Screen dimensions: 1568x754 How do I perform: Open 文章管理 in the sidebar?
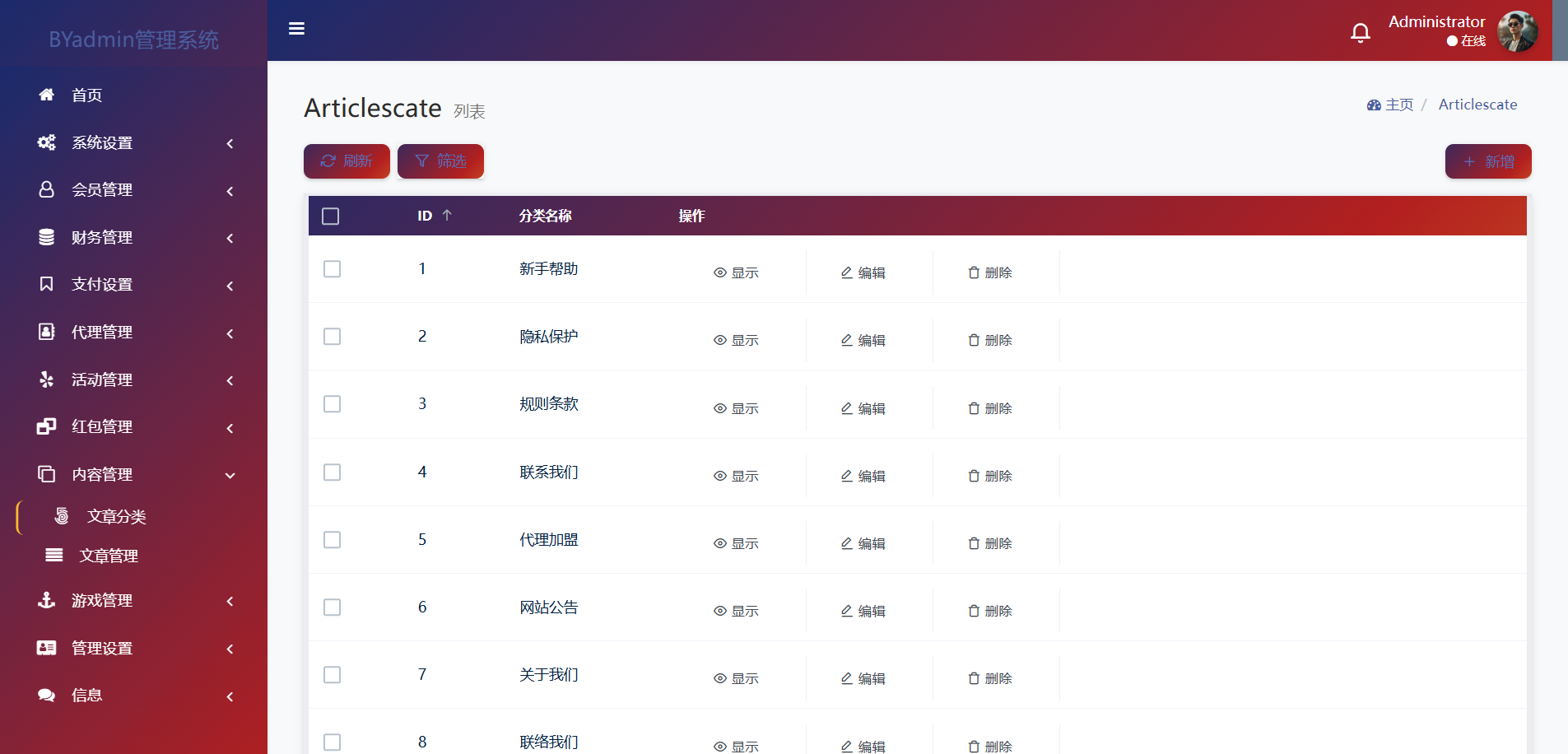tap(109, 556)
